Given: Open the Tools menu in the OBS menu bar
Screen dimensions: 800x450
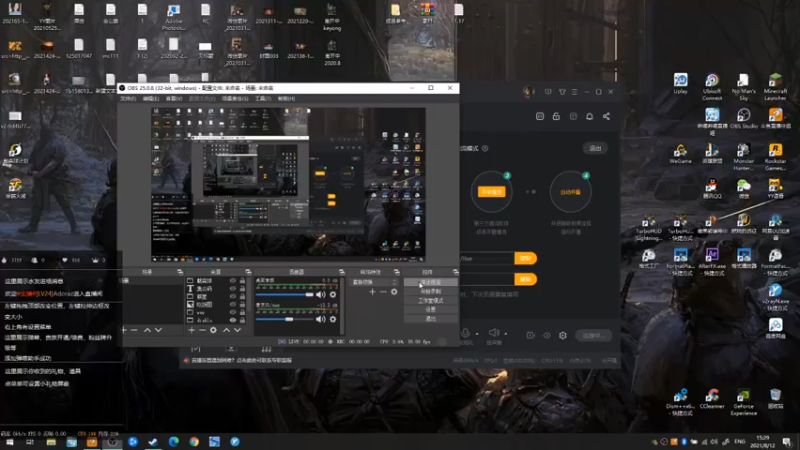Looking at the screenshot, I should pos(263,98).
